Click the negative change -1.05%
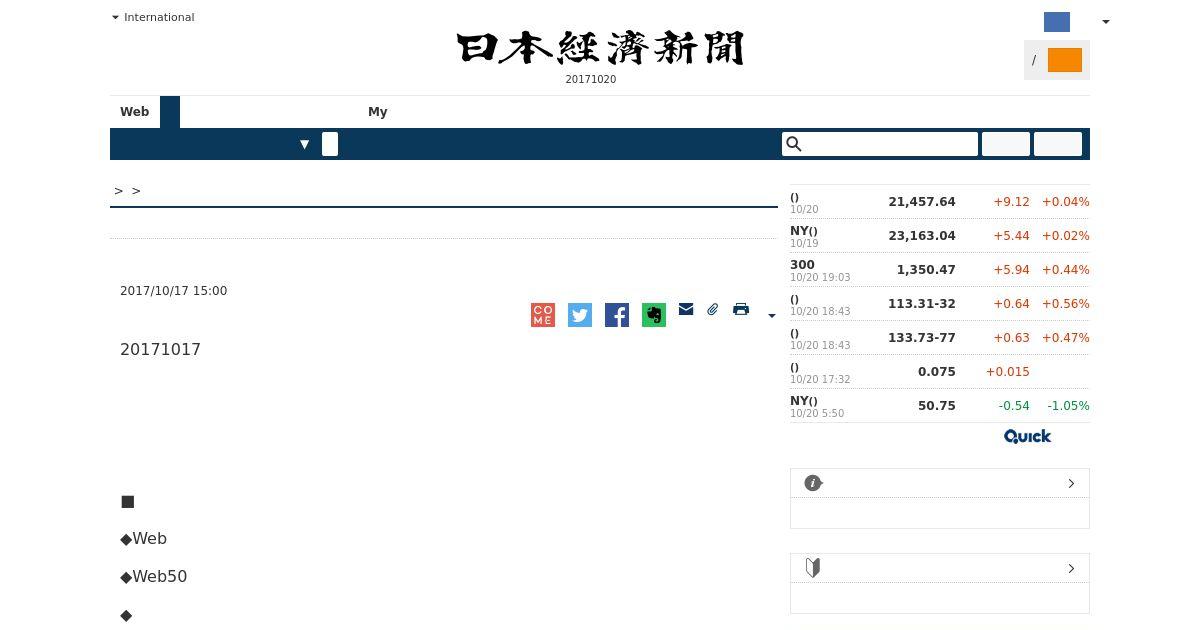 pos(1068,405)
